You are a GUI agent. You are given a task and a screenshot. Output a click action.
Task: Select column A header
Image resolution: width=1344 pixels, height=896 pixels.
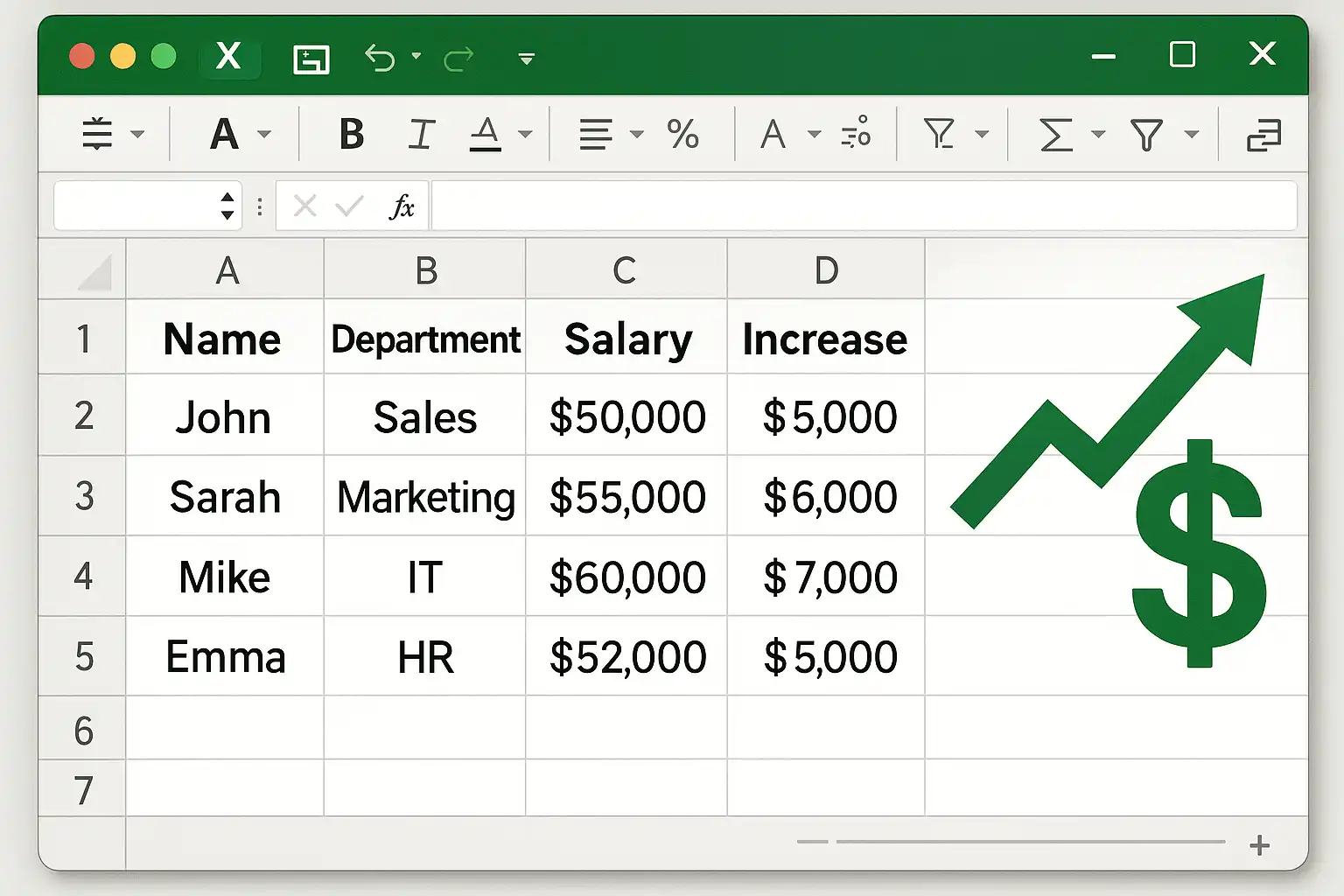click(226, 269)
